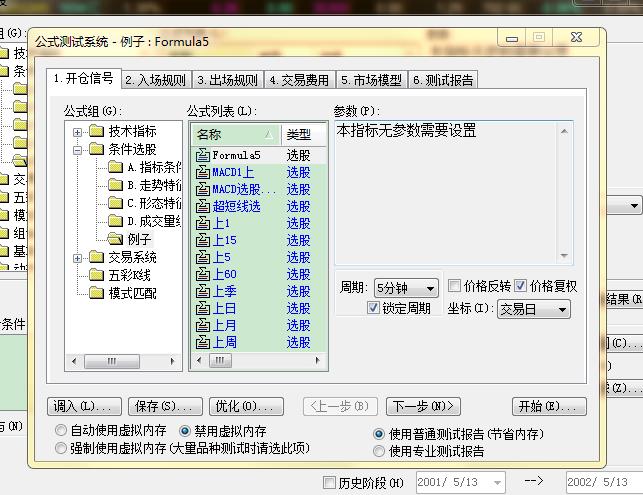Click the MACD选股 formula icon
643x495 pixels.
point(203,189)
